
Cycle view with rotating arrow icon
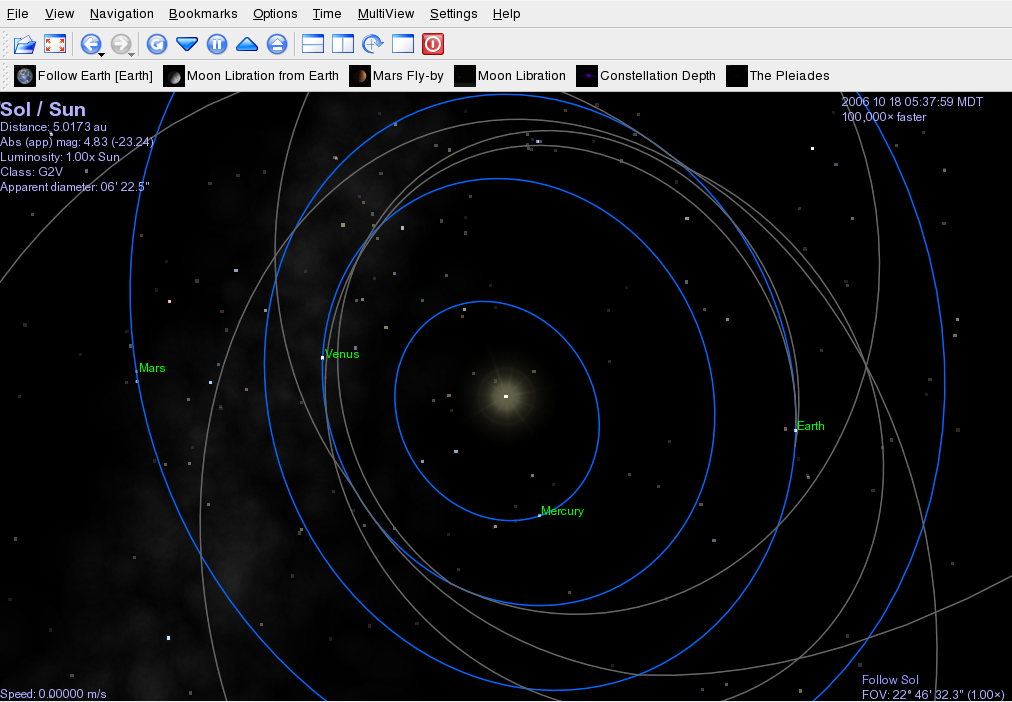(x=373, y=45)
